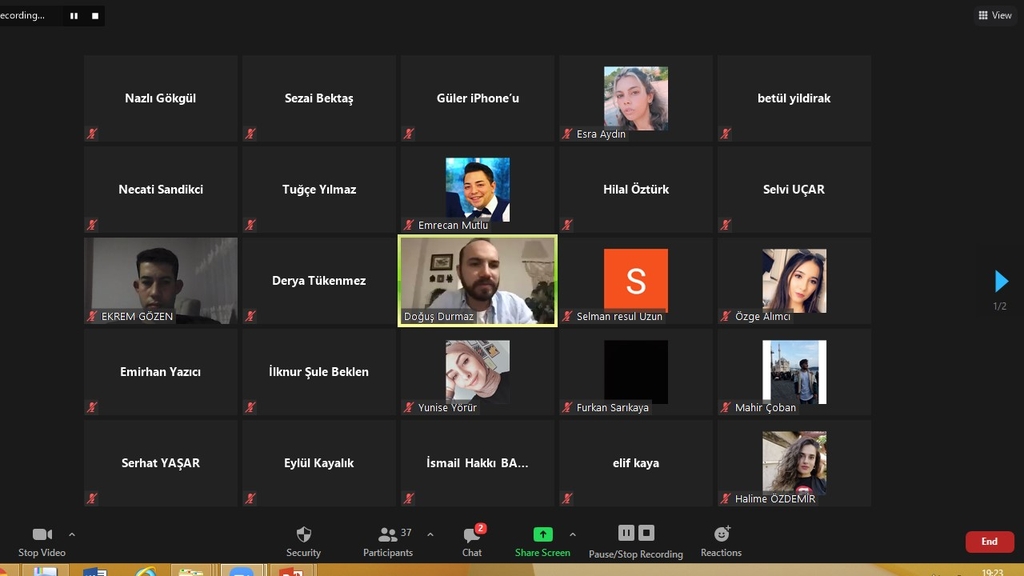Go to next gallery page arrow
Screen dimensions: 1024x576
(1001, 281)
